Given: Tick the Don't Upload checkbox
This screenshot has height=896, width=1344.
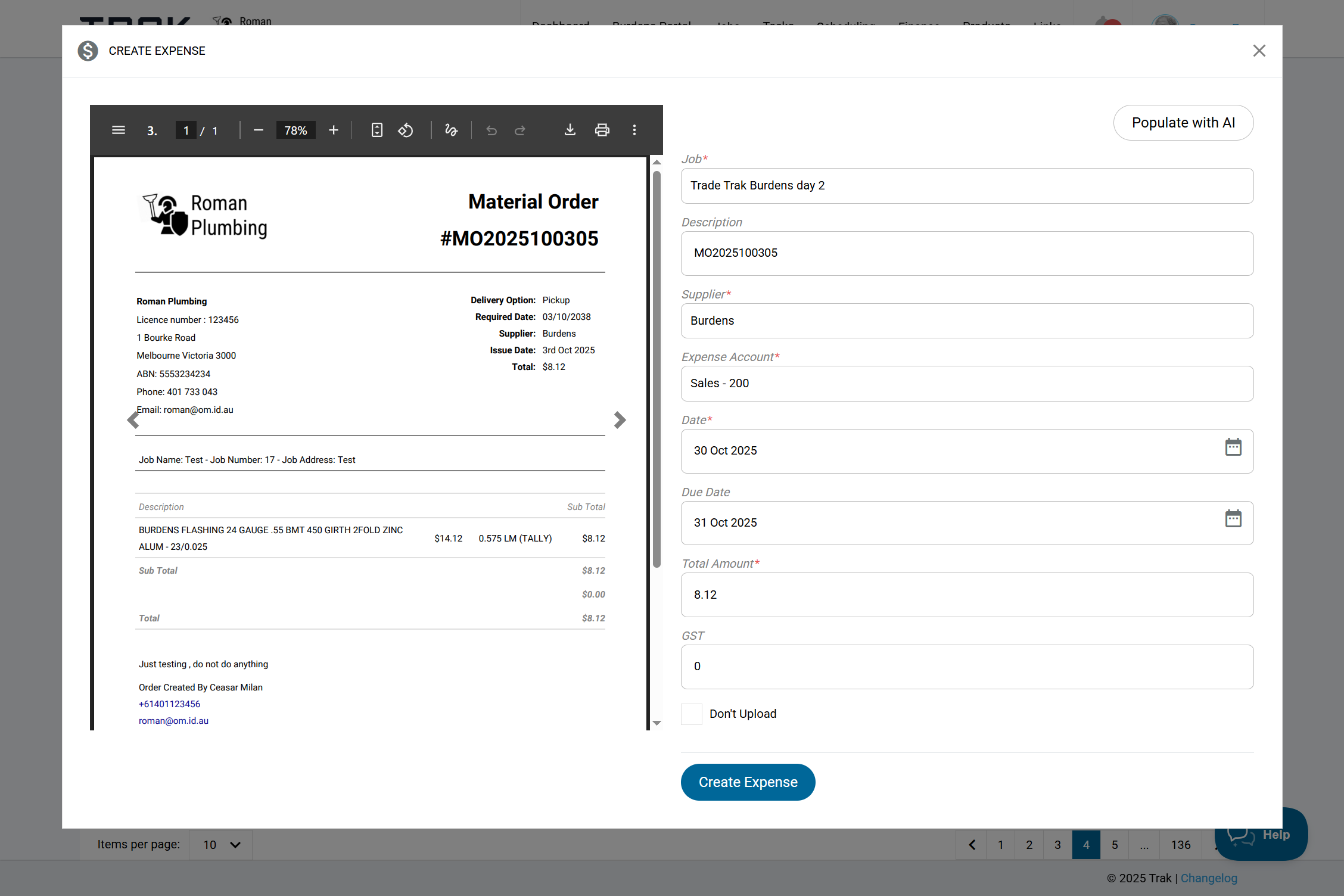Looking at the screenshot, I should pyautogui.click(x=692, y=714).
